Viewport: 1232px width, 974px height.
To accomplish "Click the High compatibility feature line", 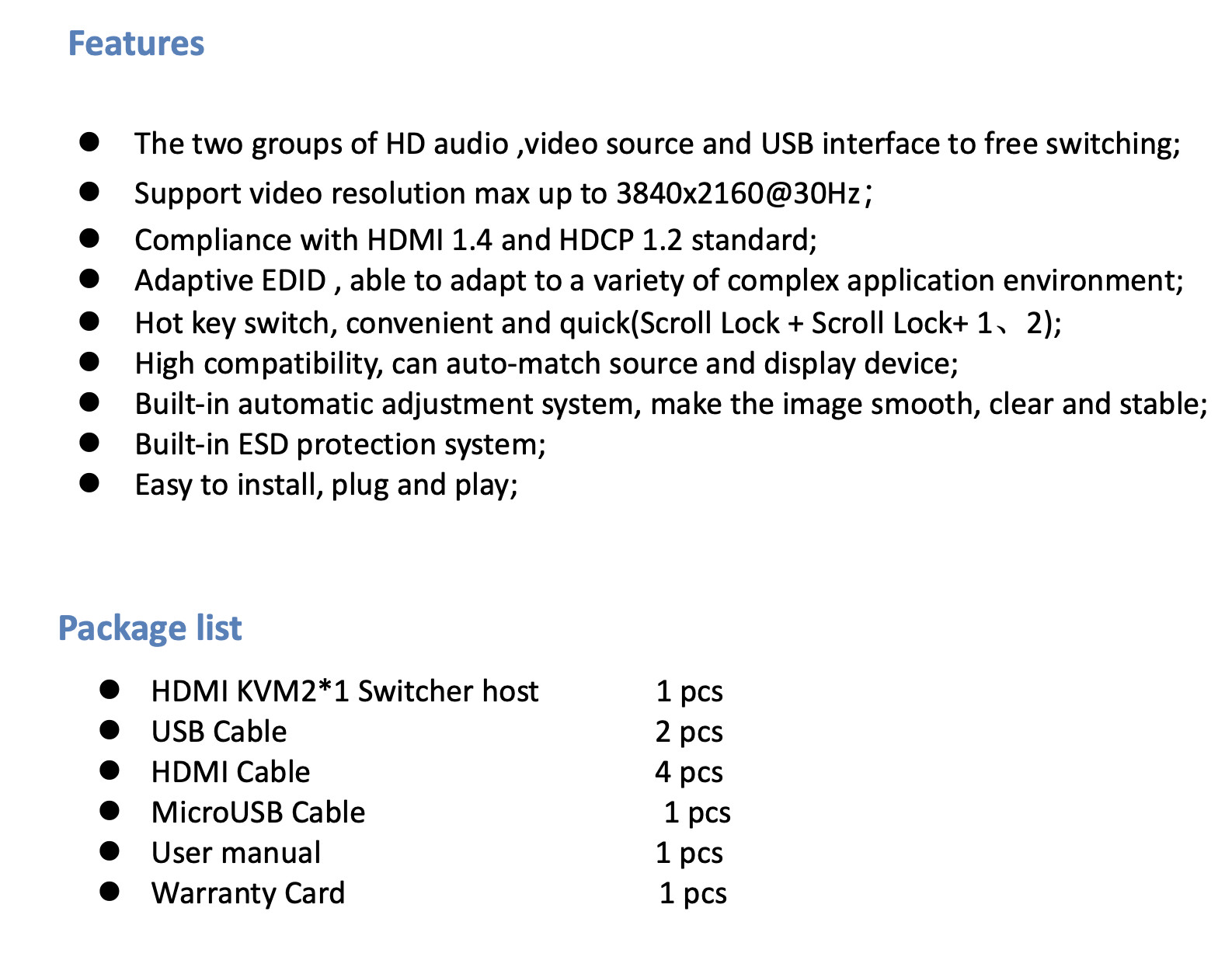I will click(x=546, y=364).
